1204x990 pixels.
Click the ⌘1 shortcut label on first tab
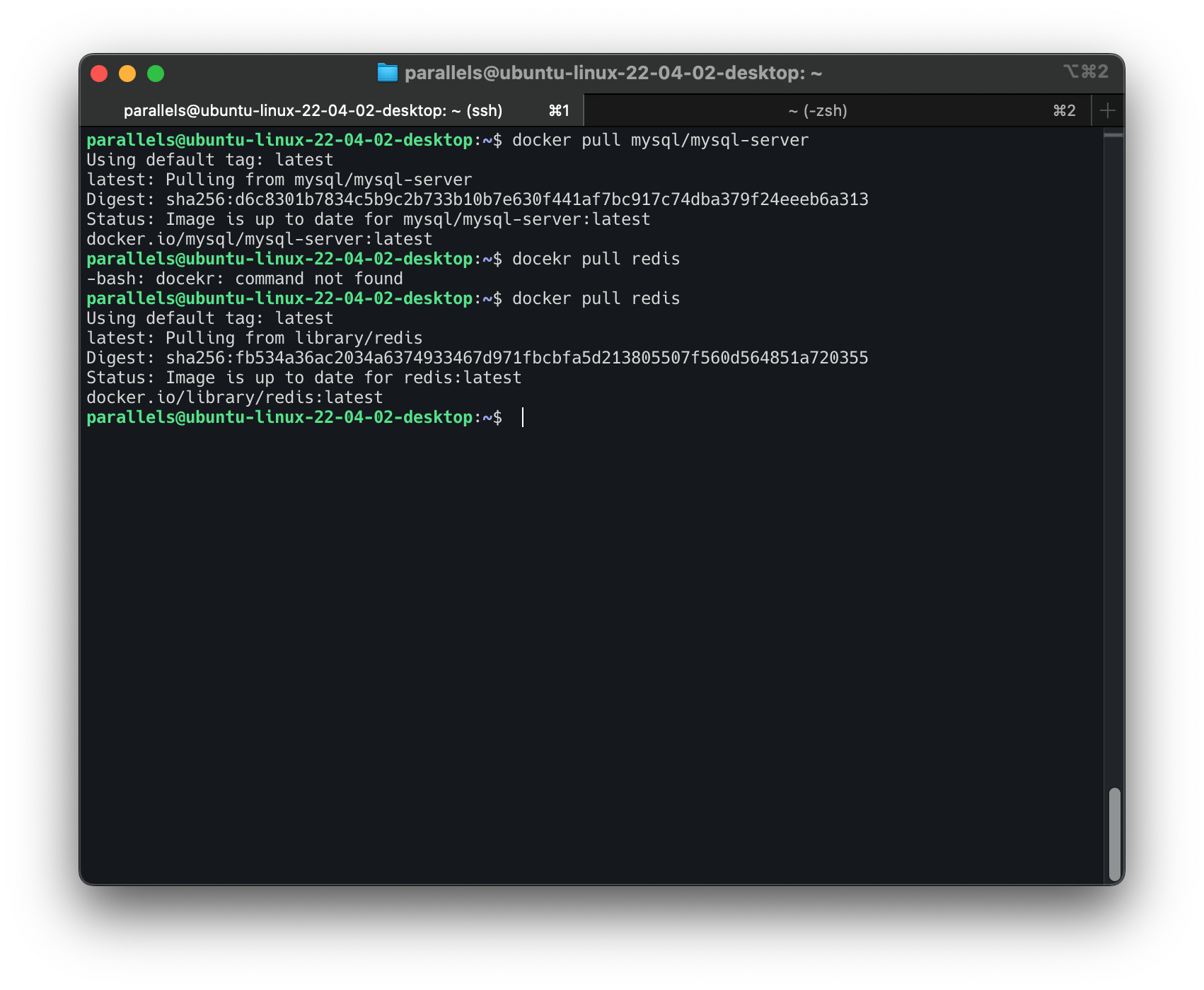(559, 110)
